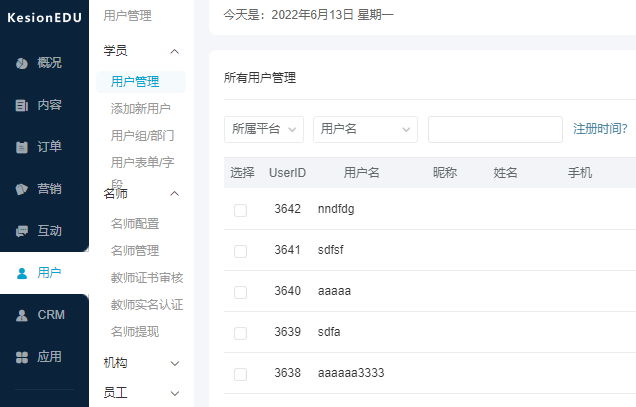The height and width of the screenshot is (407, 636).
Task: Click the 营销 marketing icon in sidebar
Action: (x=22, y=189)
